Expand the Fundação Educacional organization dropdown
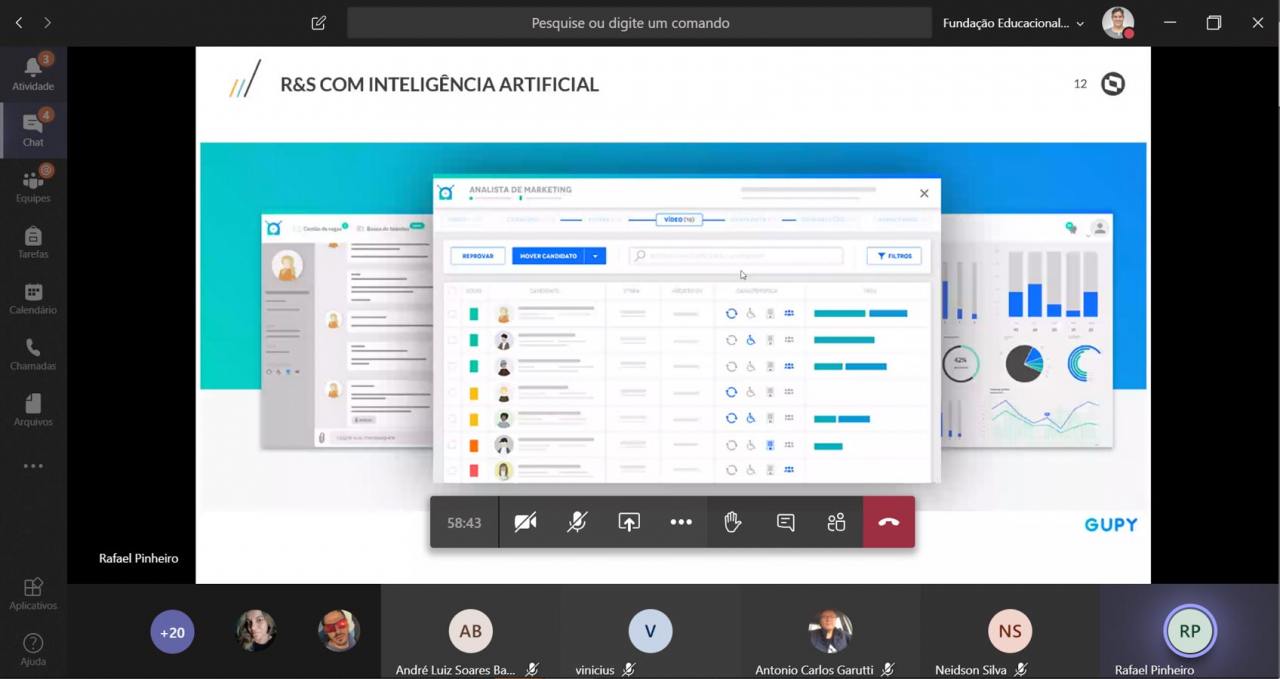 point(1013,23)
